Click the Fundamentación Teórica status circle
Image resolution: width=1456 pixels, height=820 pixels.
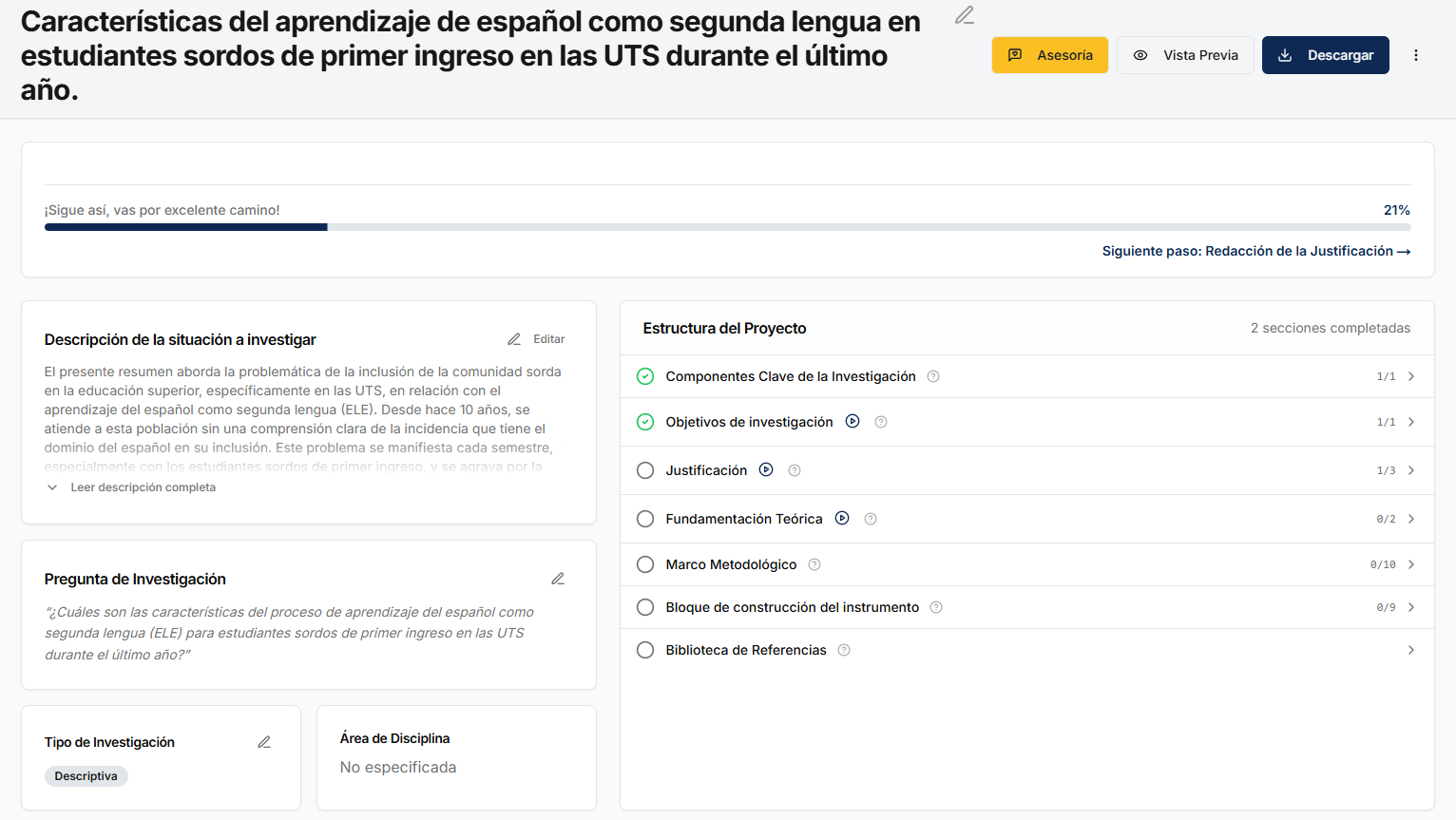pyautogui.click(x=645, y=519)
